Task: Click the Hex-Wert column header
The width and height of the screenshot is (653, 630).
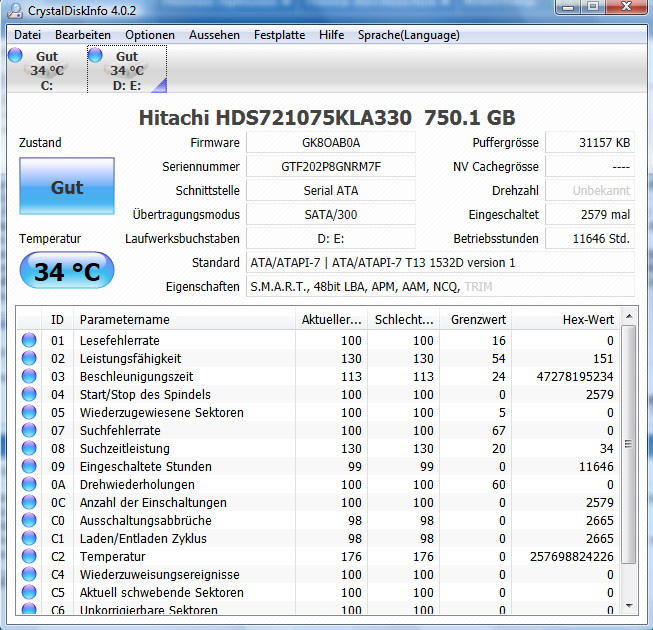Action: [566, 319]
